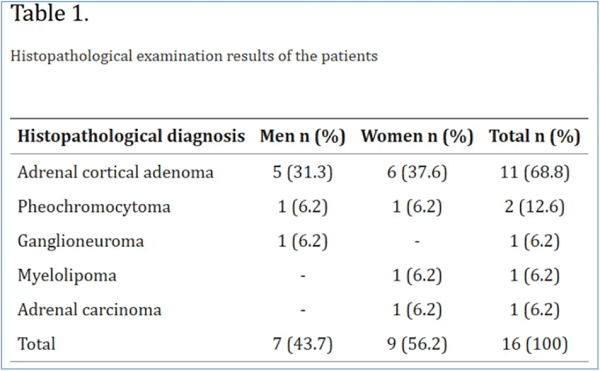
Task: Select the cell showing 11 (68.8)
Action: click(x=535, y=172)
